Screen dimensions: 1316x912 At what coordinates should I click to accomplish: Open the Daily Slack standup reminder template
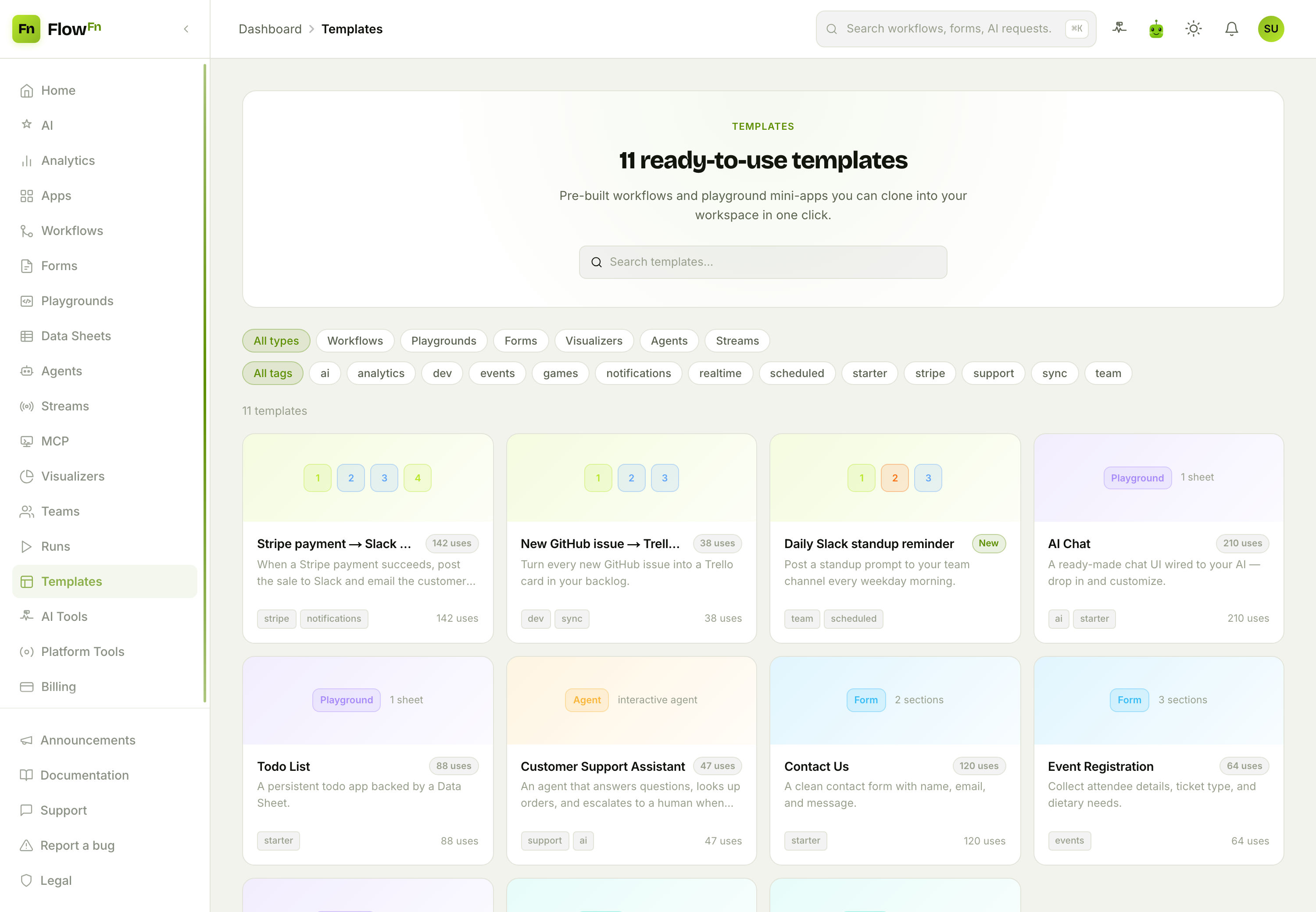[895, 538]
